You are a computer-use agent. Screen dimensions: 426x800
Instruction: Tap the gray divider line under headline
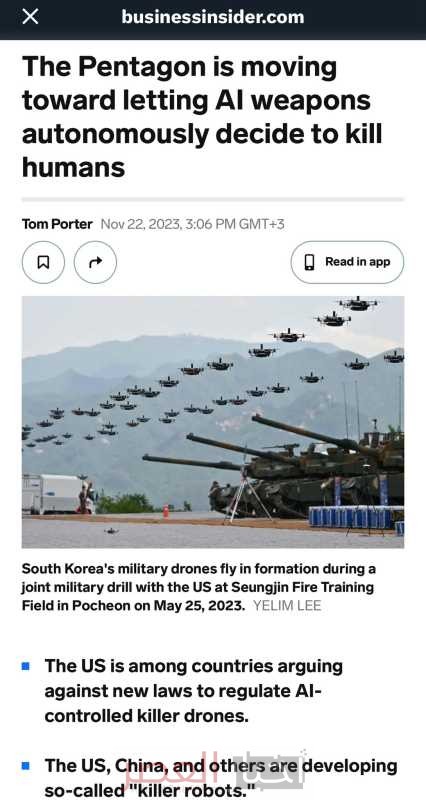213,199
